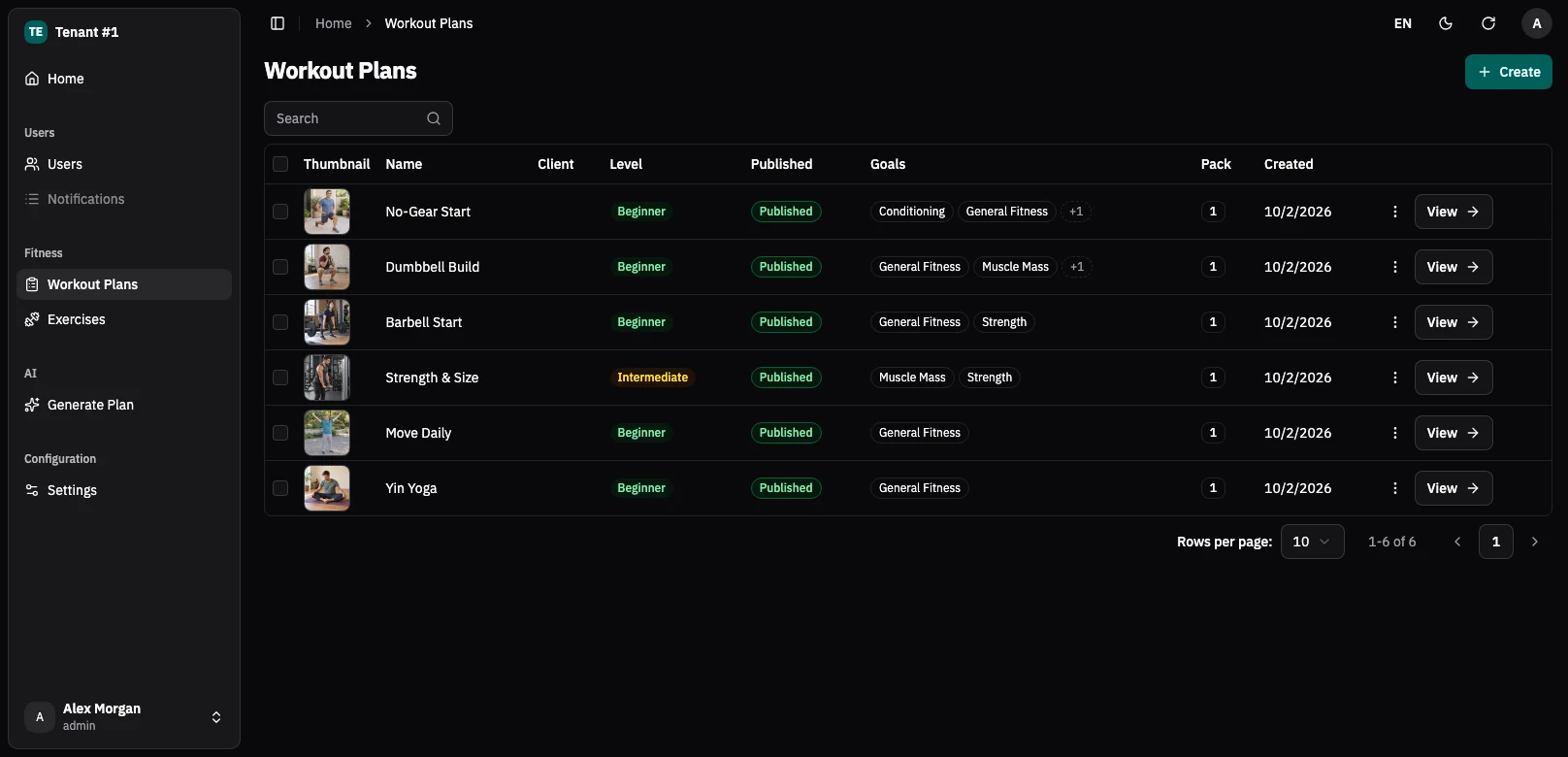Open row actions menu for Yin Yoga
Screen dimensions: 1568x757
click(1395, 488)
